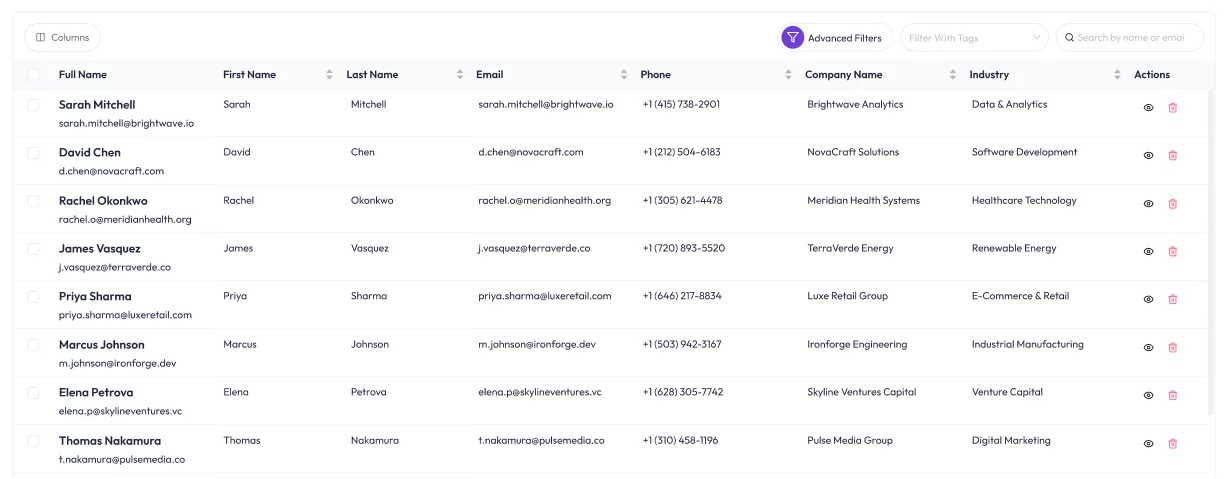The height and width of the screenshot is (479, 1228).
Task: Tick the Priya Sharma checkbox
Action: point(33,297)
